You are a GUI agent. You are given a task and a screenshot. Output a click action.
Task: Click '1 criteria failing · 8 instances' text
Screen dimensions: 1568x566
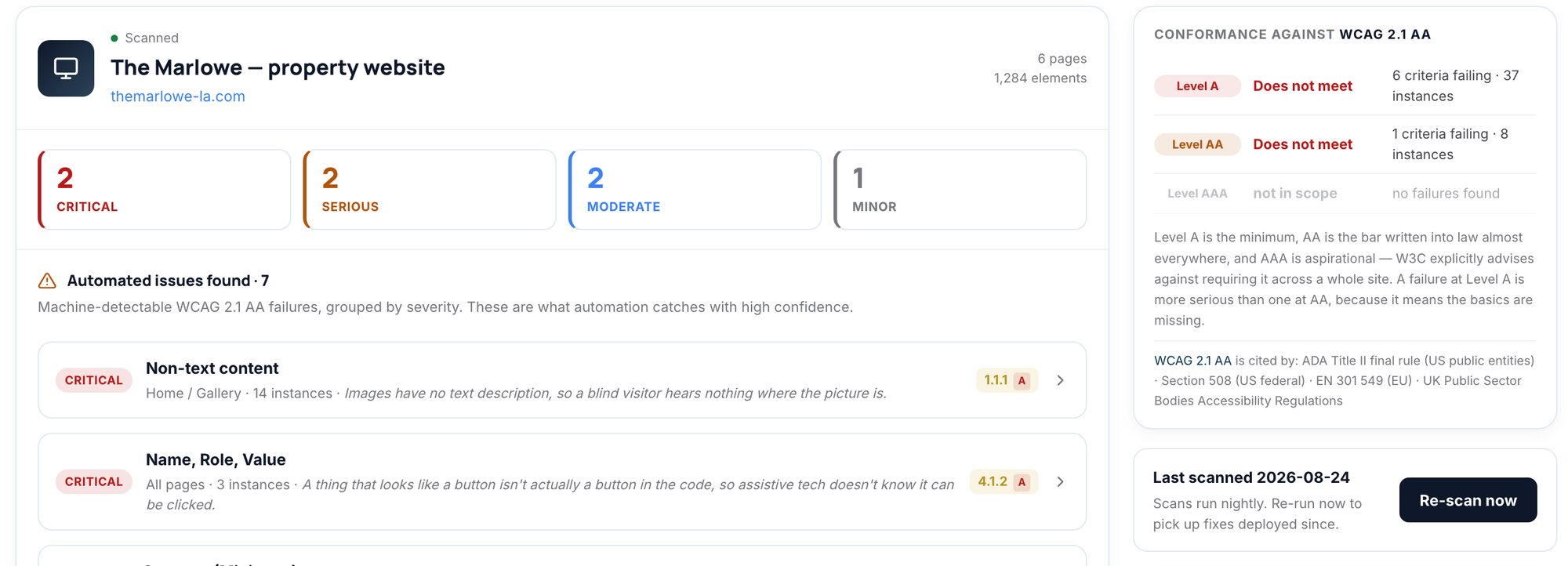tap(1450, 144)
